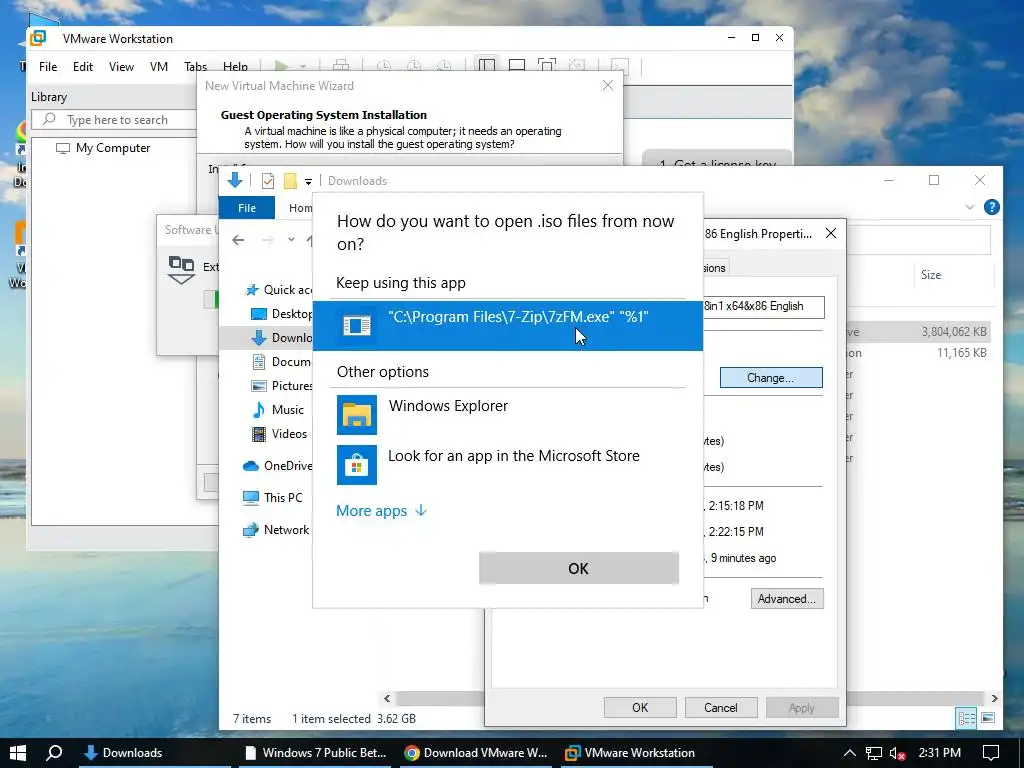1024x768 pixels.
Task: Select Music in explorer navigation pane
Action: click(x=278, y=409)
